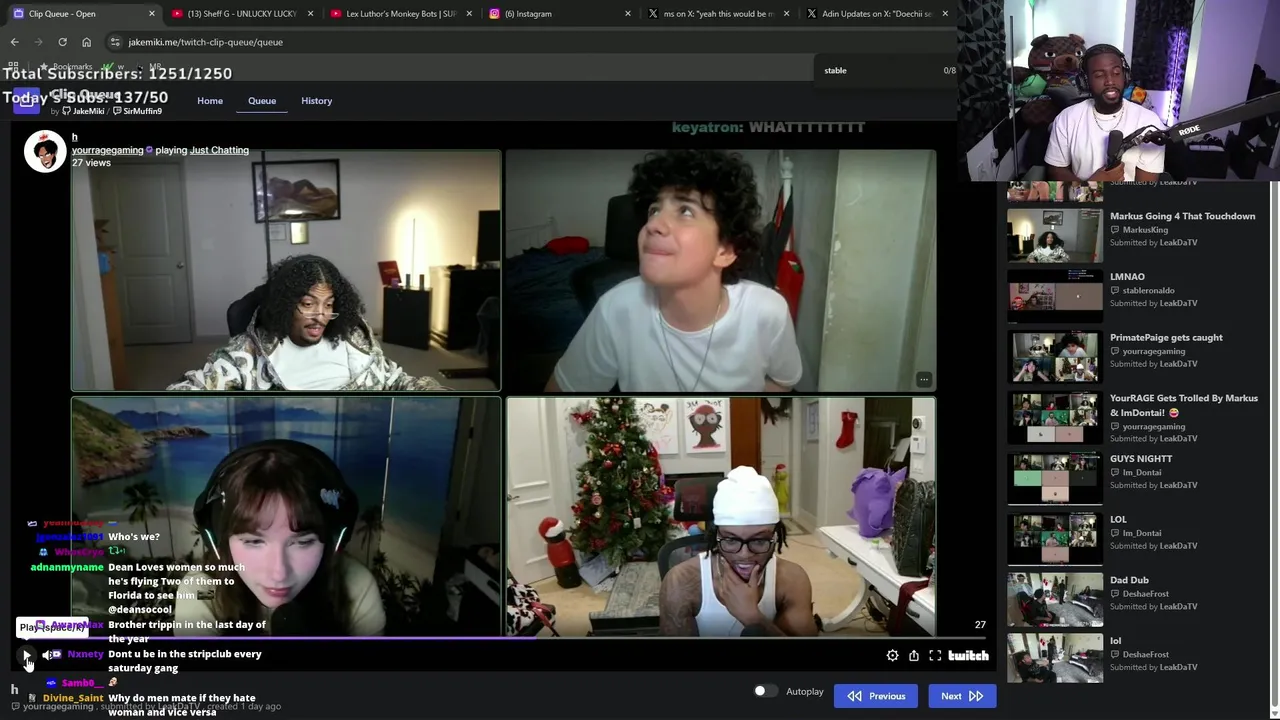Focus the address bar URL
This screenshot has height=720, width=1280.
tap(205, 42)
